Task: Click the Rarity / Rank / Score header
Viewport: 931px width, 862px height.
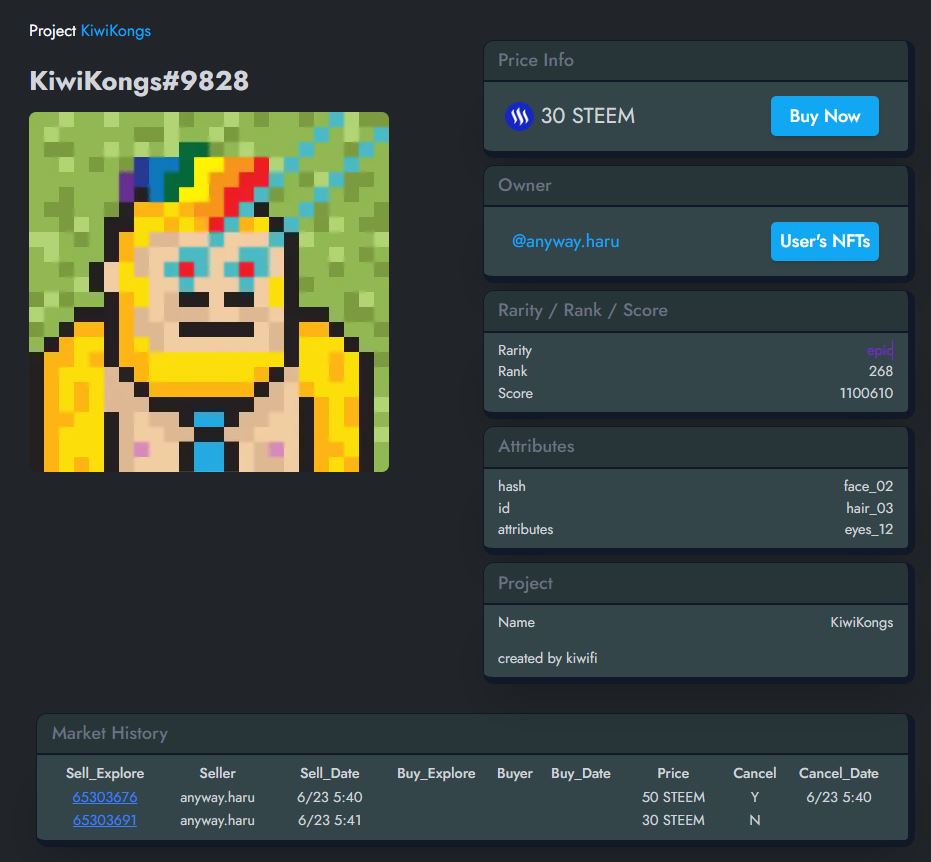Action: coord(696,310)
